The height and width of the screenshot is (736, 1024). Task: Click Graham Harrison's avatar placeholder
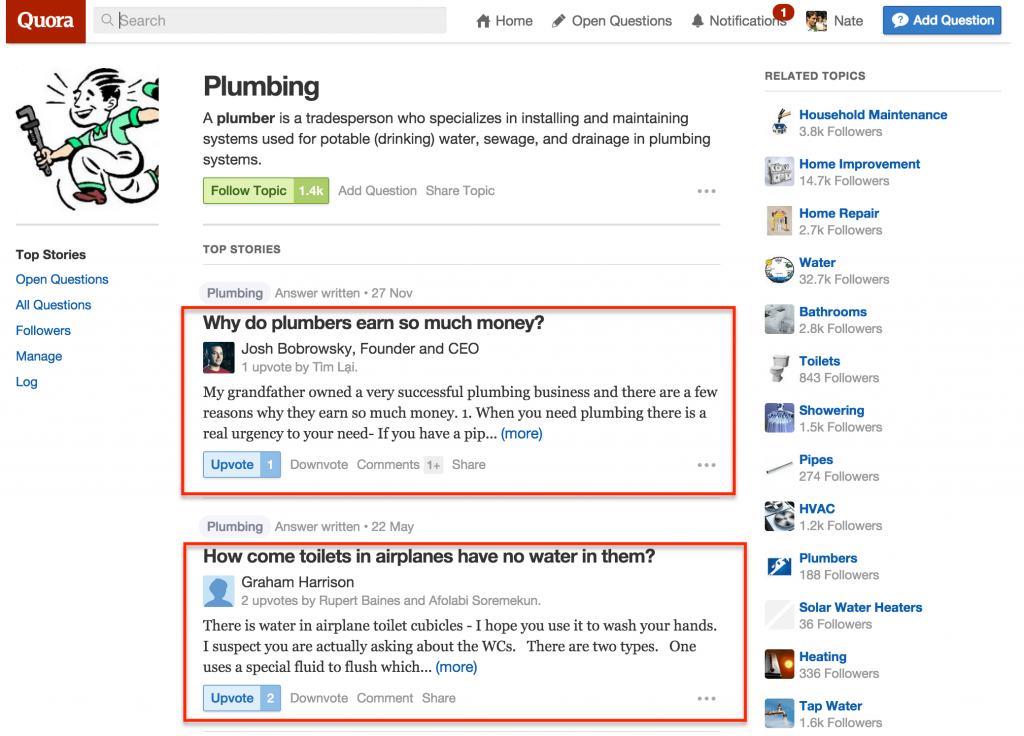pos(219,591)
